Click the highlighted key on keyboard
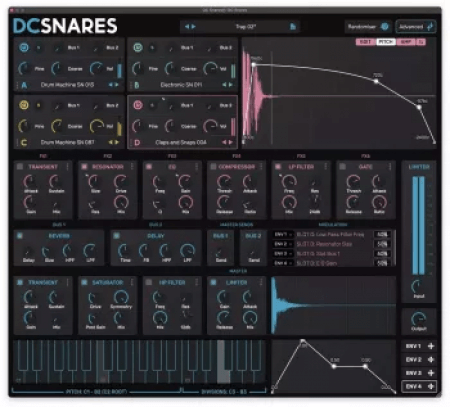The height and width of the screenshot is (407, 450). 222,362
